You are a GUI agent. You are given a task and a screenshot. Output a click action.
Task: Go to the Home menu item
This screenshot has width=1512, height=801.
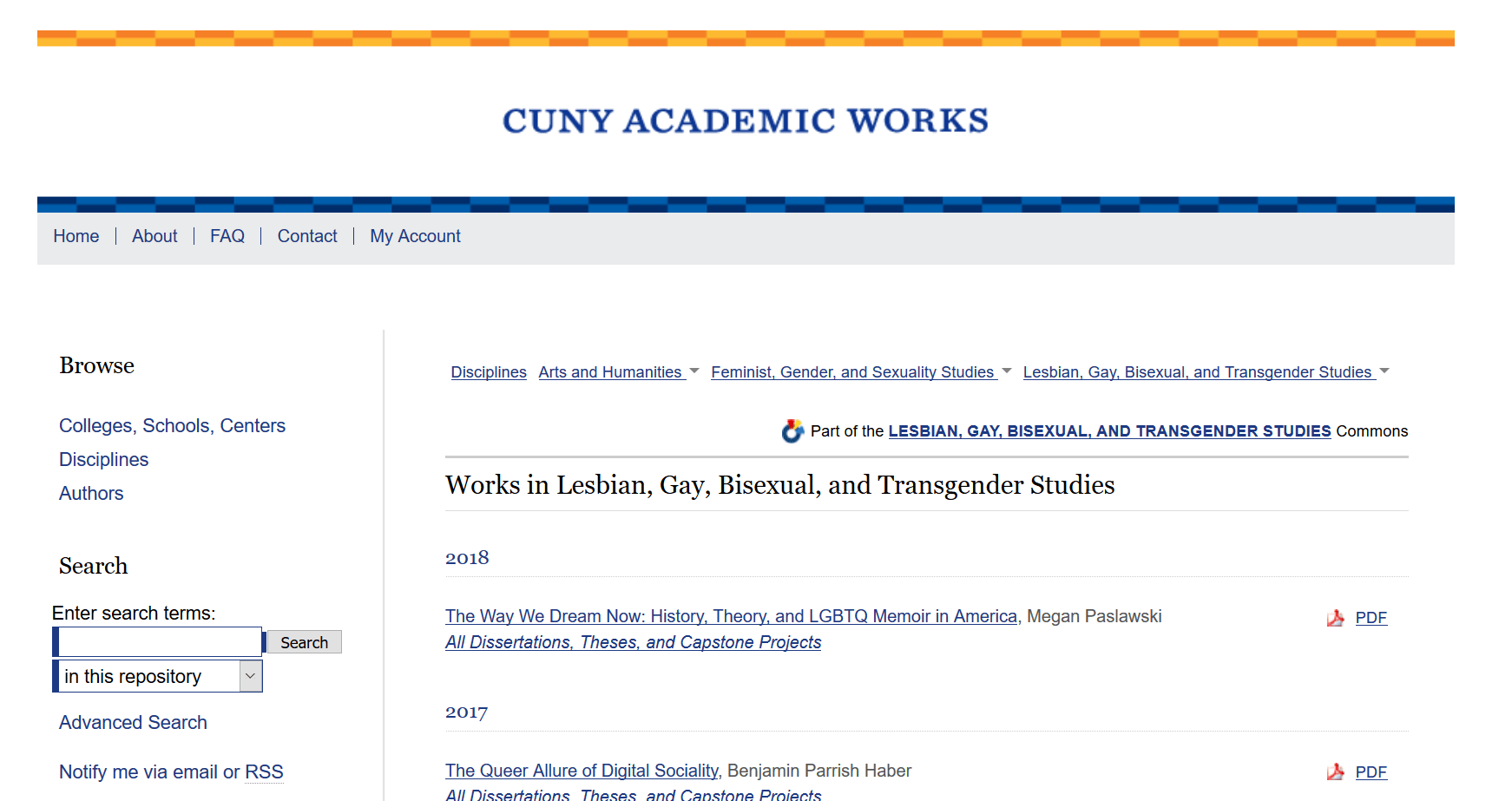point(76,236)
